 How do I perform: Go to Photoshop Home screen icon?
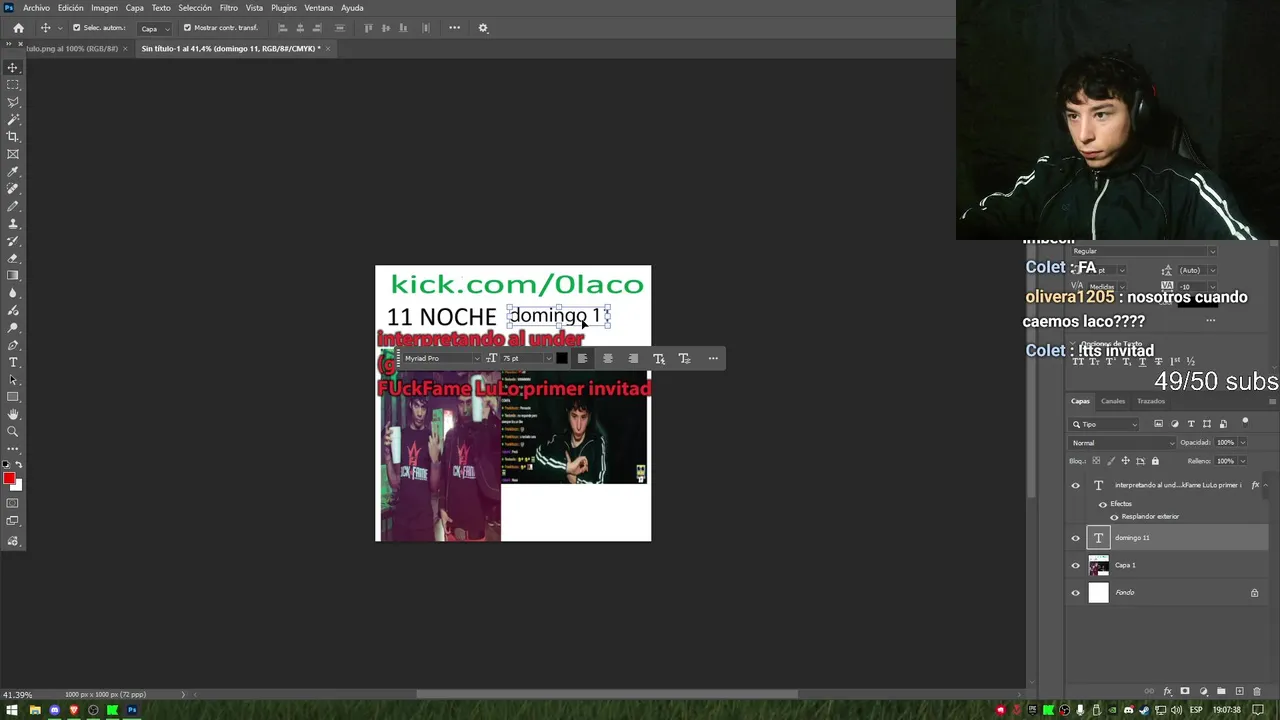pyautogui.click(x=18, y=28)
